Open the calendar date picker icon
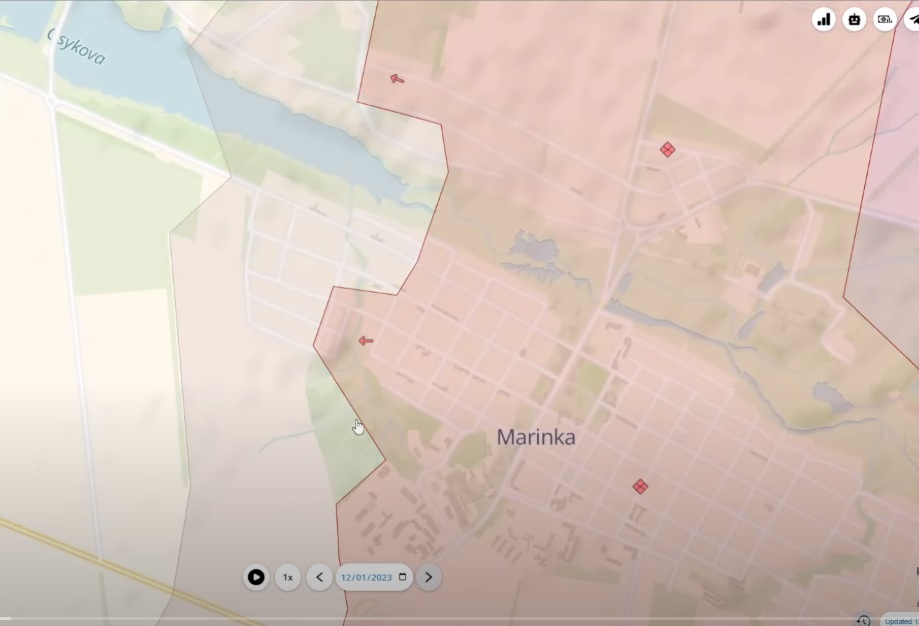 point(403,577)
